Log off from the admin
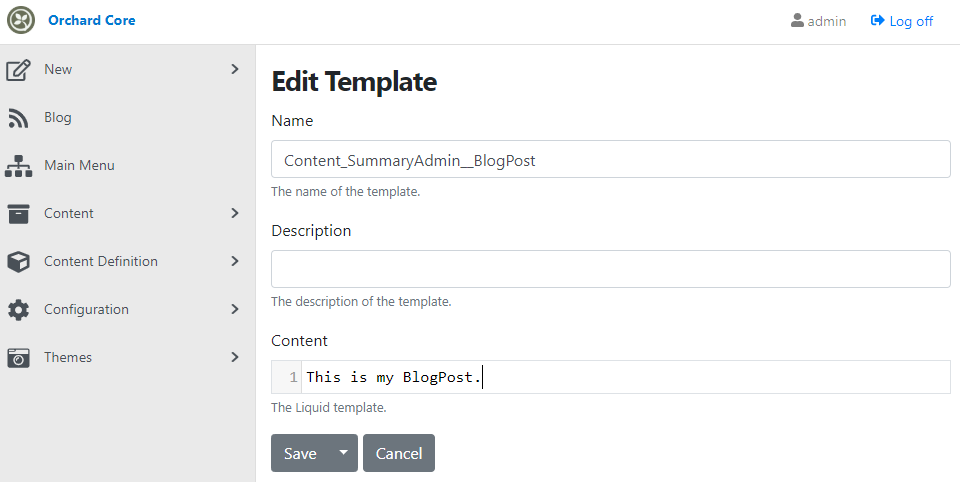 tap(901, 21)
